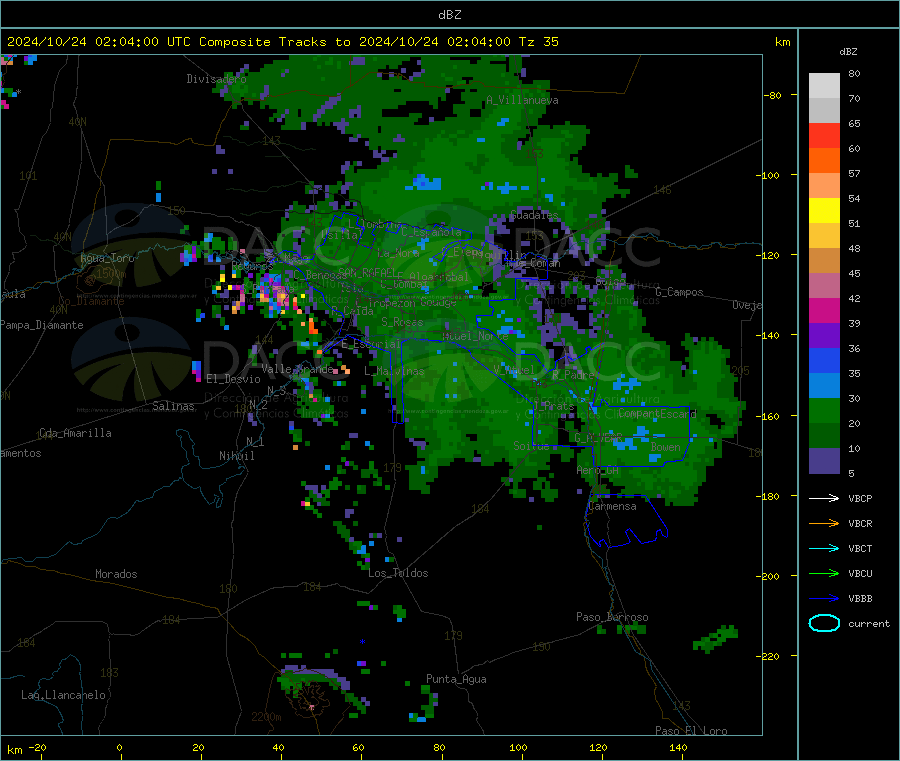Click the 'Divisadero' map label
Screen dimensions: 900x761
click(216, 79)
